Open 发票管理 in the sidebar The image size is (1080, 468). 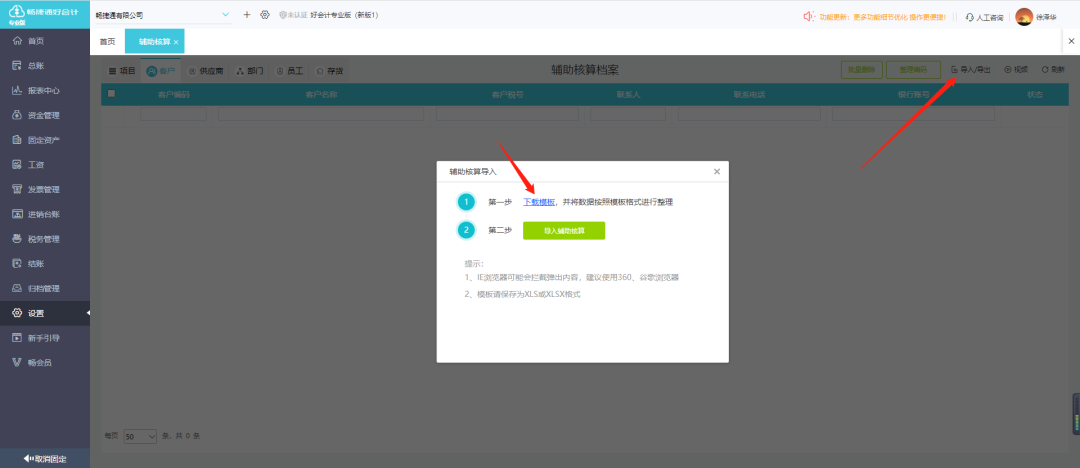pos(45,190)
